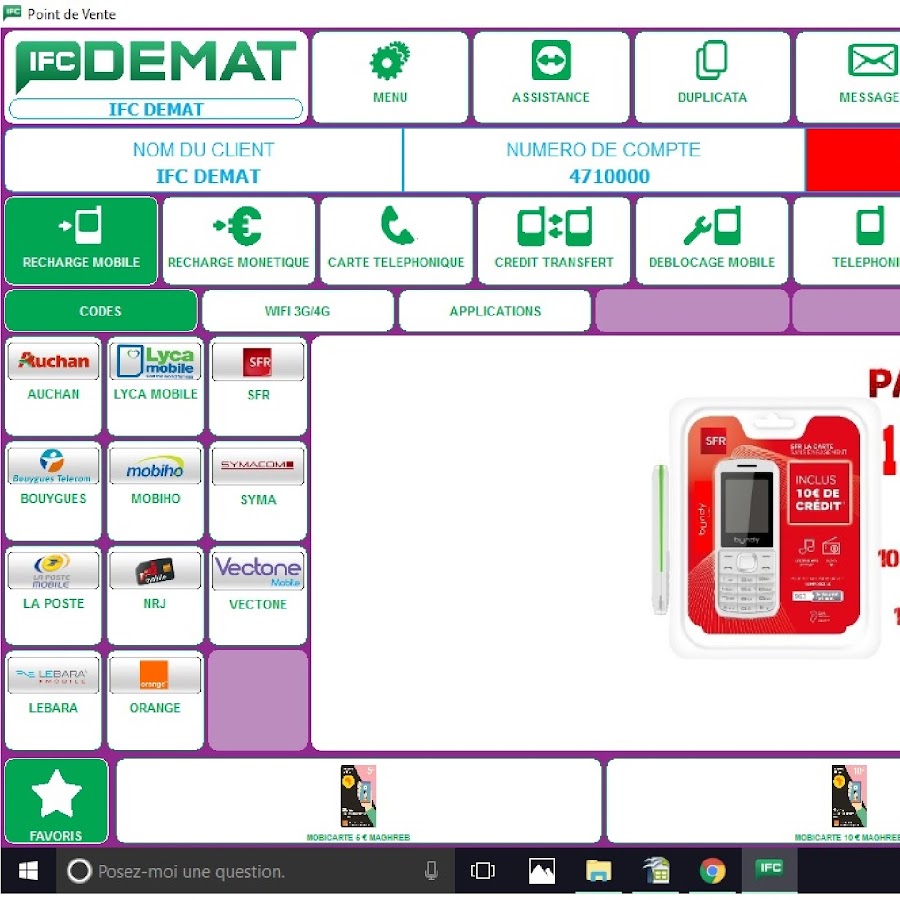Switch to the APPLICATIONS tab
The height and width of the screenshot is (900, 900).
click(x=495, y=311)
